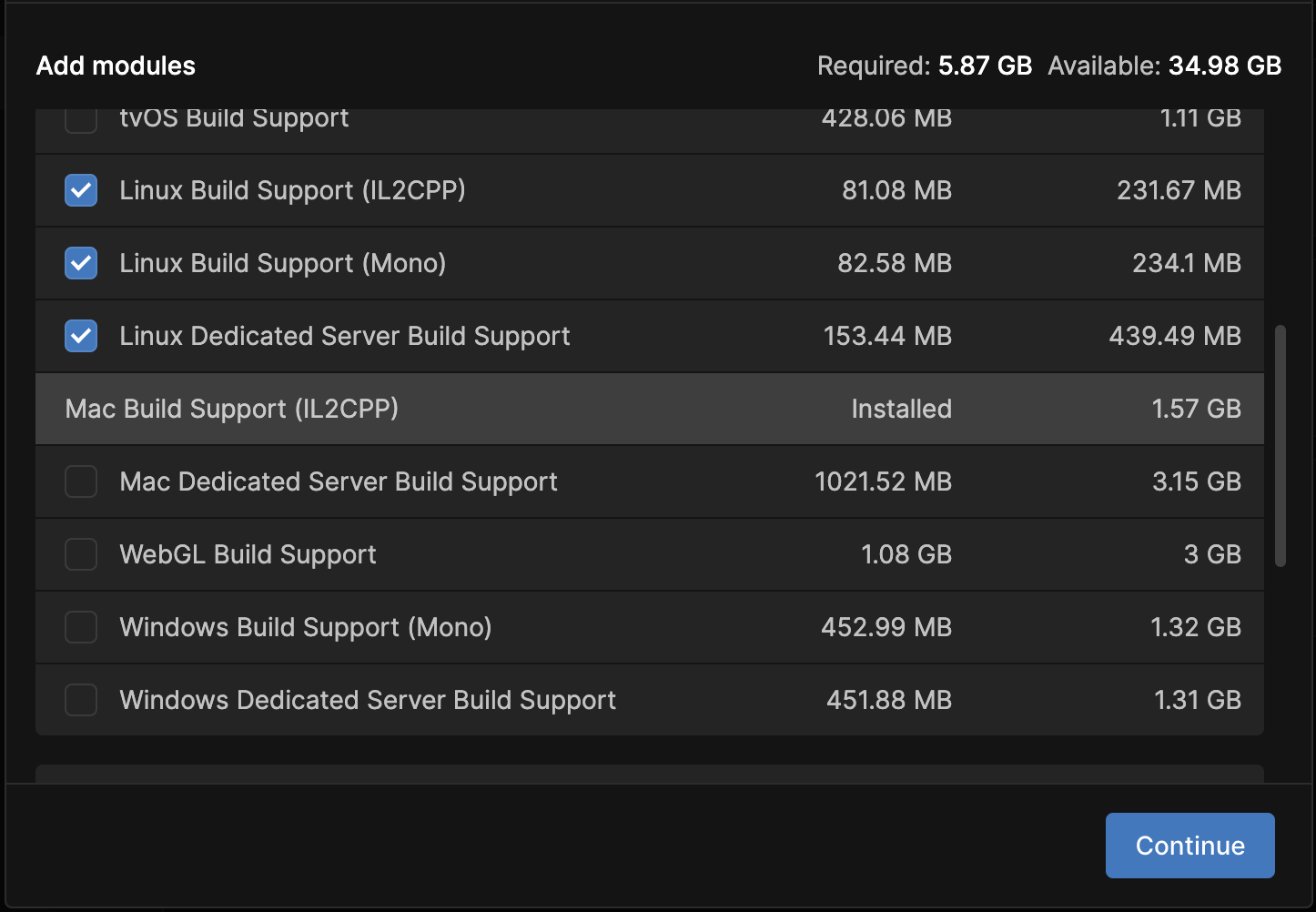Check the Windows Build Support (Mono) checkbox

(x=81, y=627)
